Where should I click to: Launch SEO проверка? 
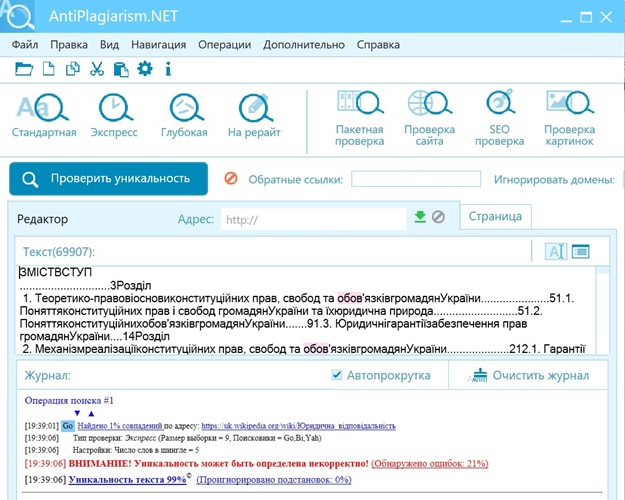[499, 118]
